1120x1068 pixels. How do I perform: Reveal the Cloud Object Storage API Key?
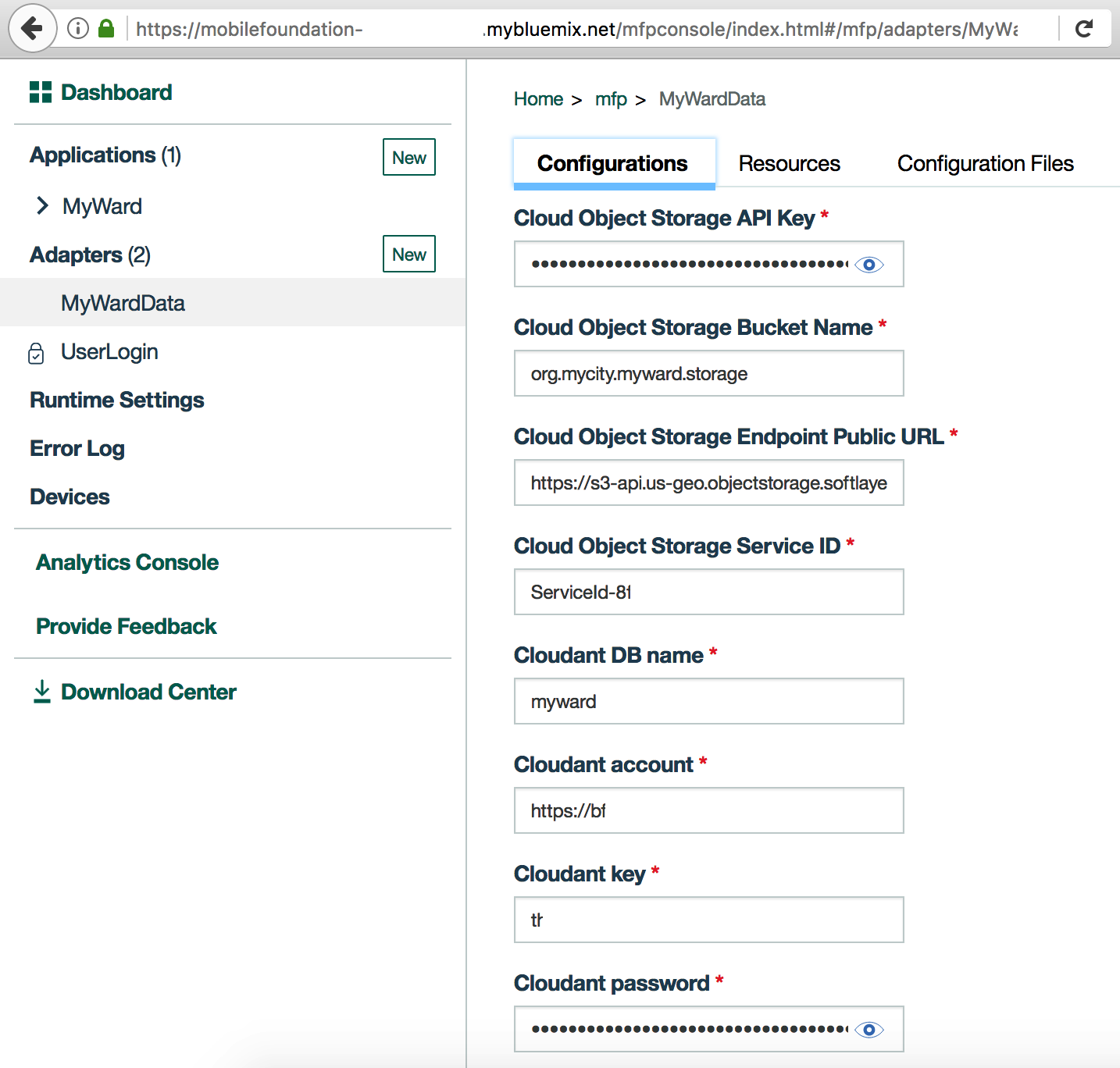click(x=869, y=265)
